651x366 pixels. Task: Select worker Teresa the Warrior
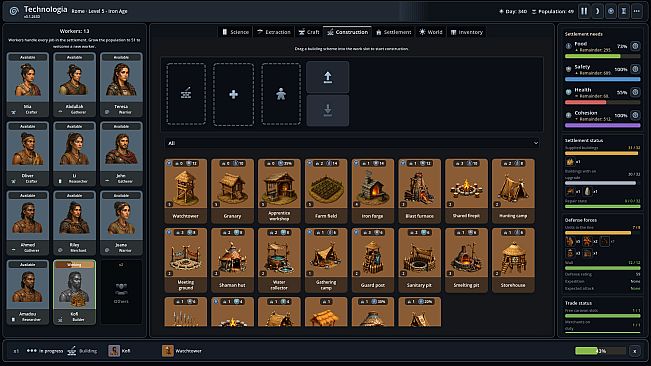pos(121,85)
